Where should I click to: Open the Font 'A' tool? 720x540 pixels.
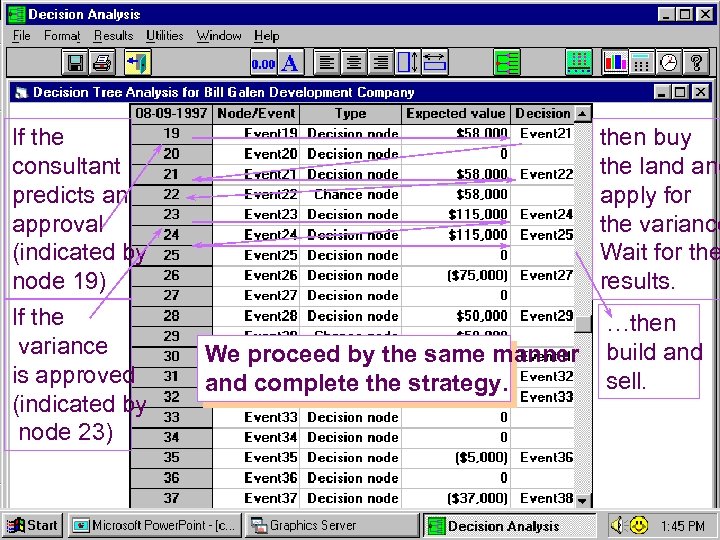coord(290,62)
